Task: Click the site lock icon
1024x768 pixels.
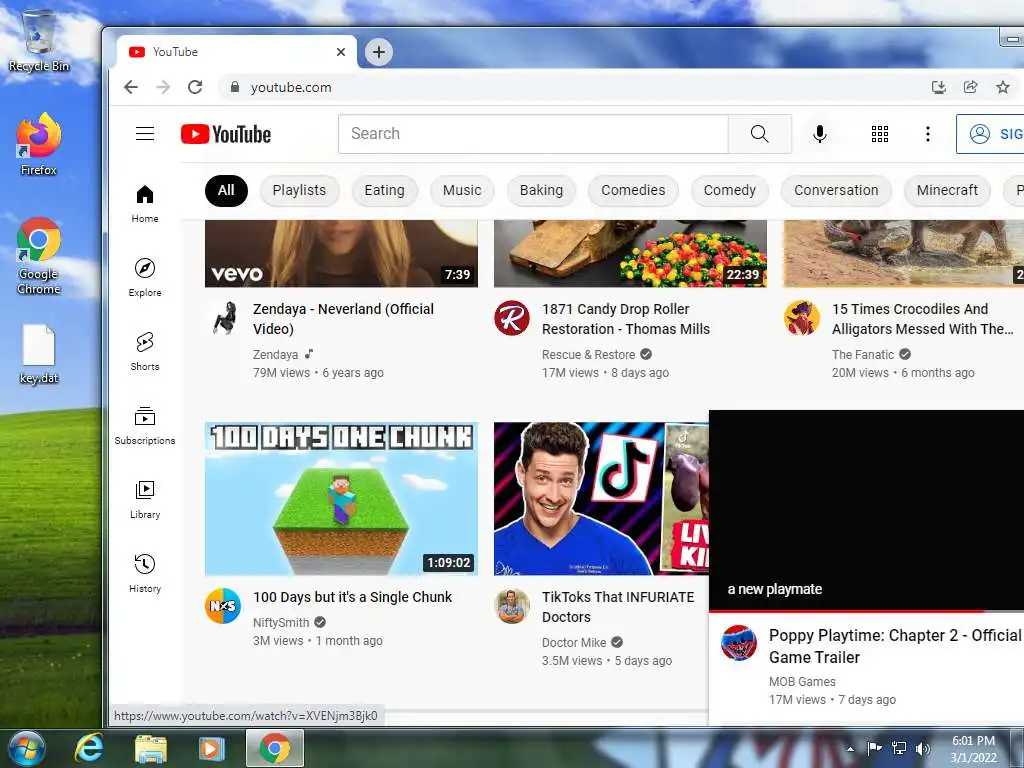Action: click(235, 87)
